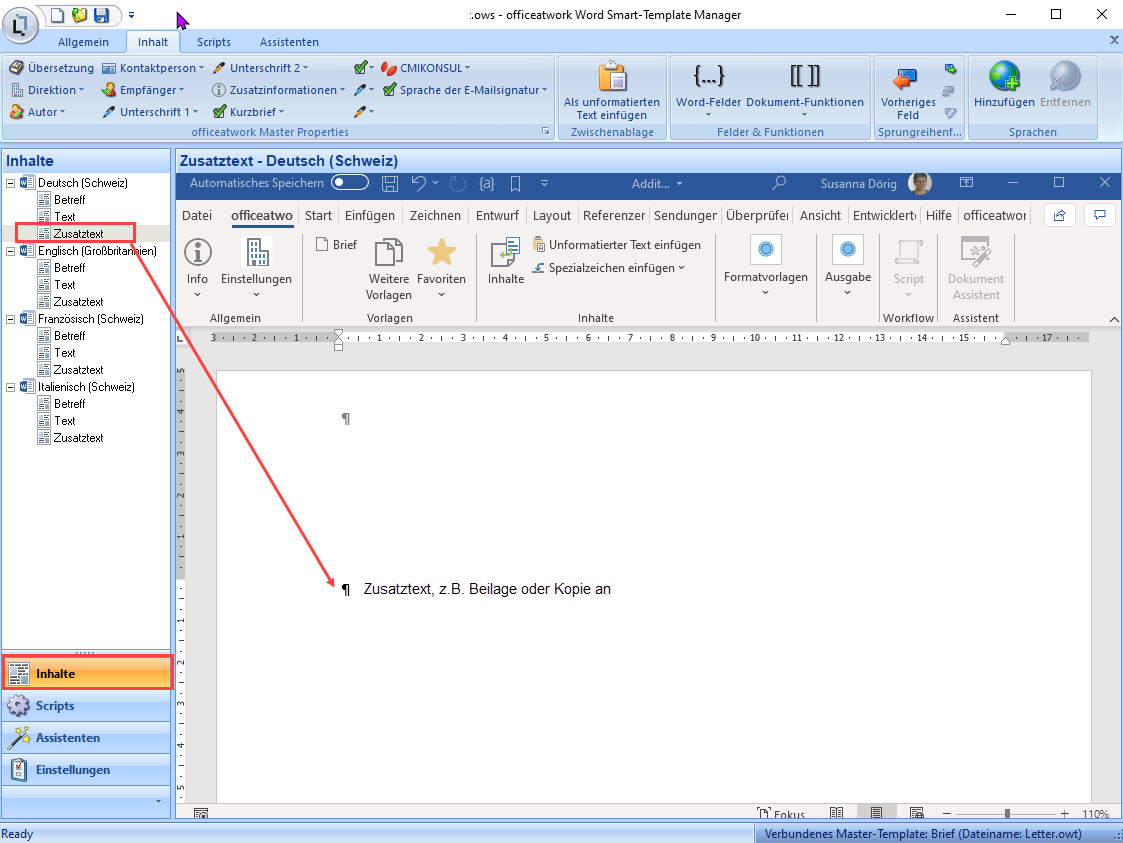Click Unformatierter Text einfügen
The image size is (1123, 843).
click(617, 245)
